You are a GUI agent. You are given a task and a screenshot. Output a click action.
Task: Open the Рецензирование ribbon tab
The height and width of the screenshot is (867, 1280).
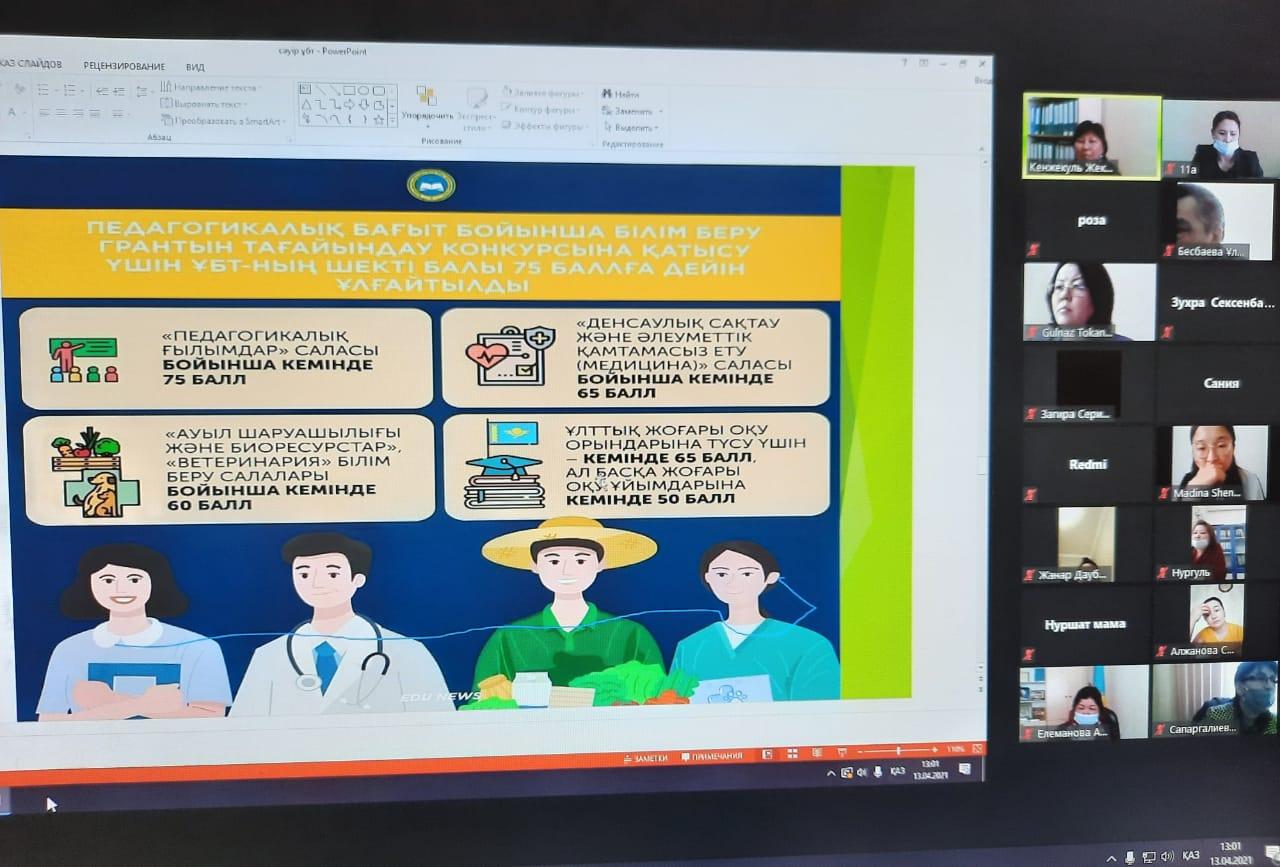click(x=124, y=66)
